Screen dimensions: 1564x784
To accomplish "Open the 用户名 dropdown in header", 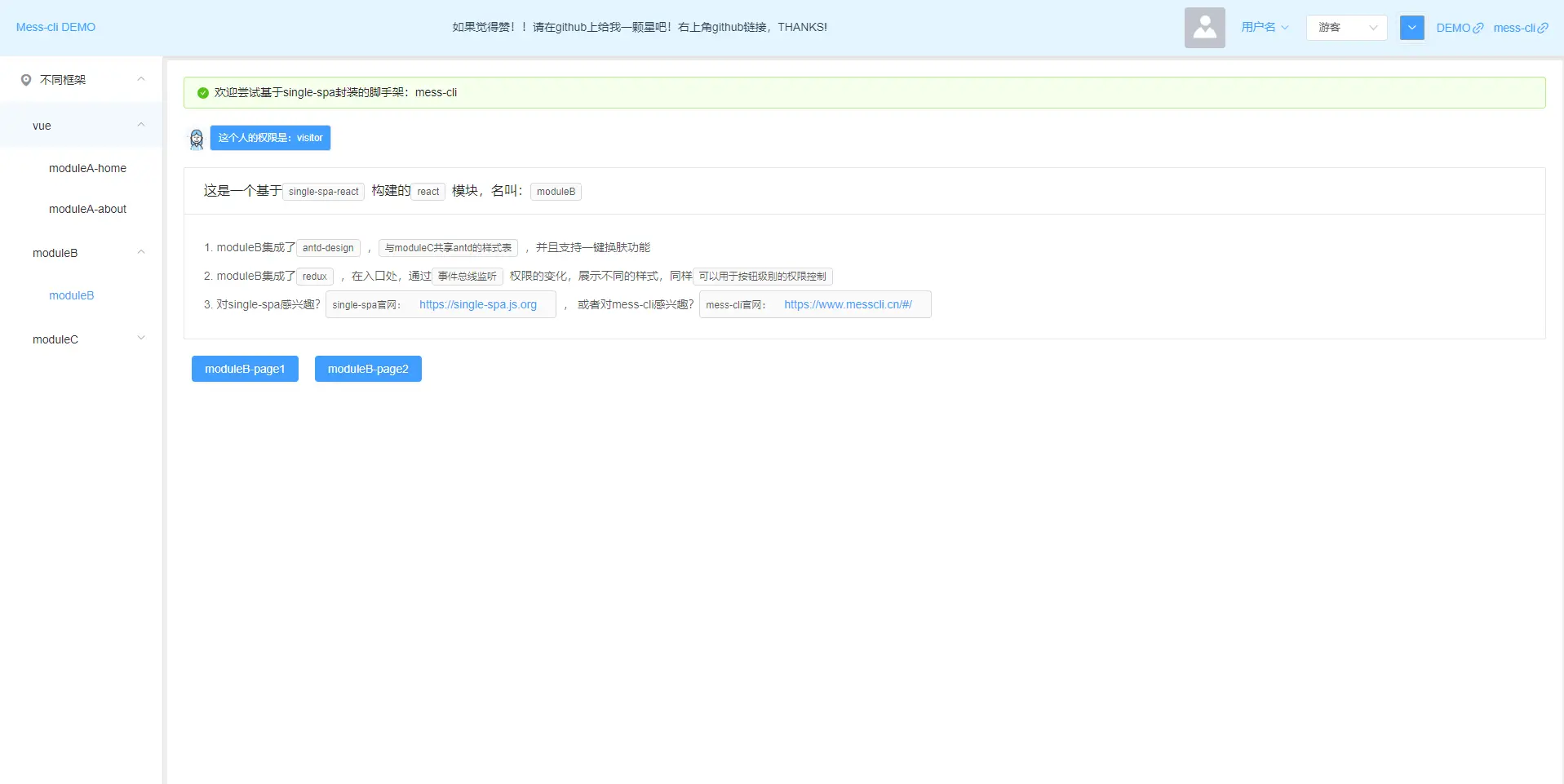I will 1264,27.
